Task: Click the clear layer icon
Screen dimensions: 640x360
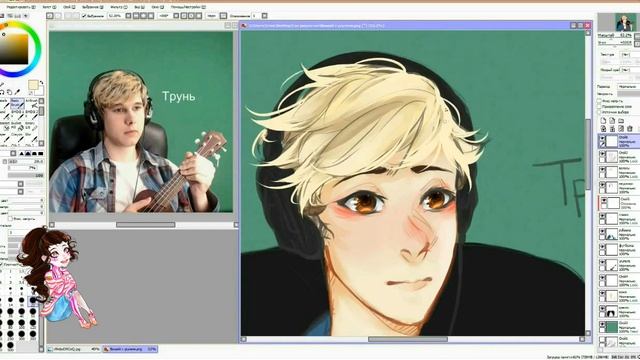Action: (x=621, y=129)
